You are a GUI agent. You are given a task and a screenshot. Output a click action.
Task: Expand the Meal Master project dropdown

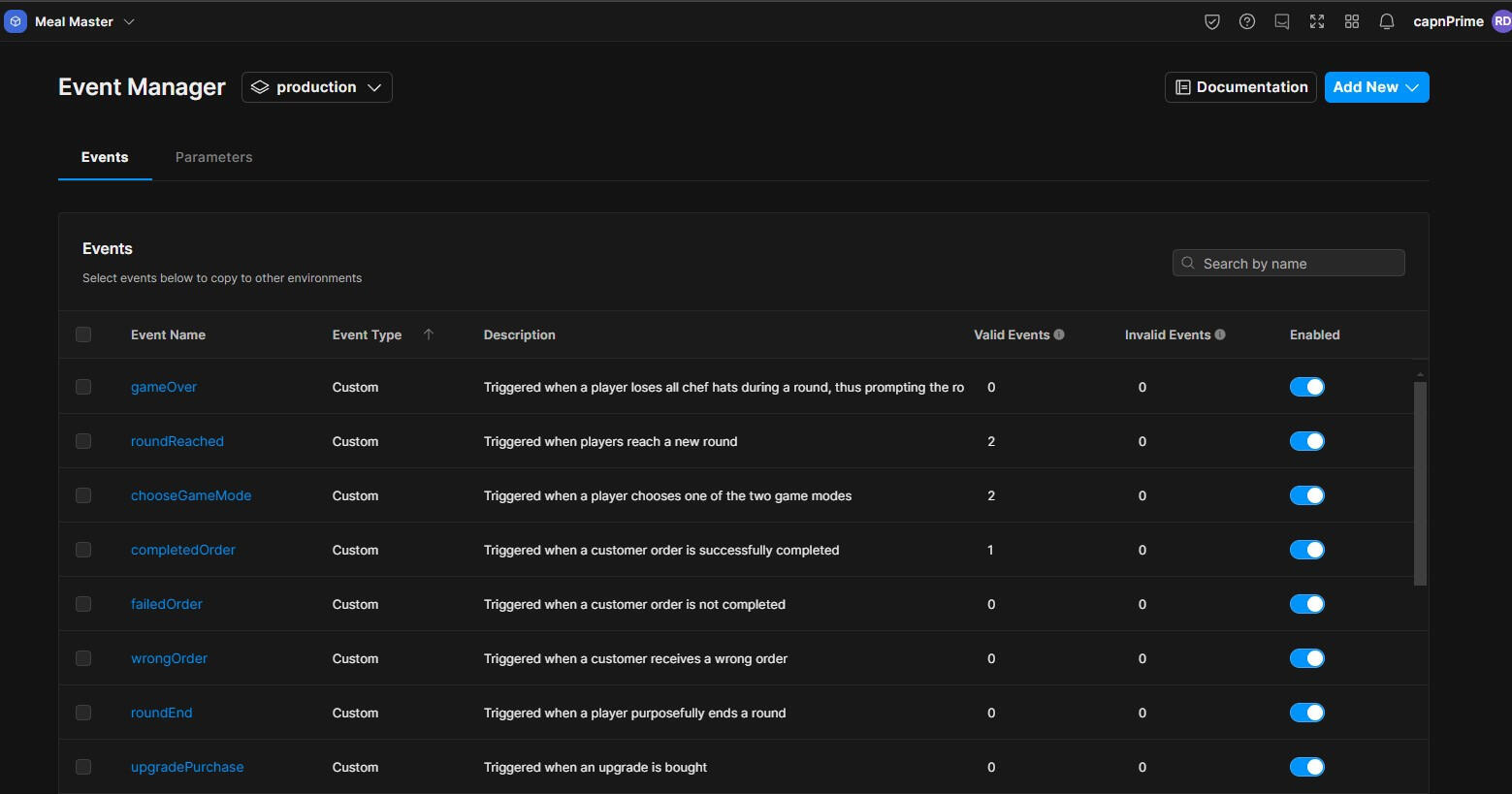(129, 21)
